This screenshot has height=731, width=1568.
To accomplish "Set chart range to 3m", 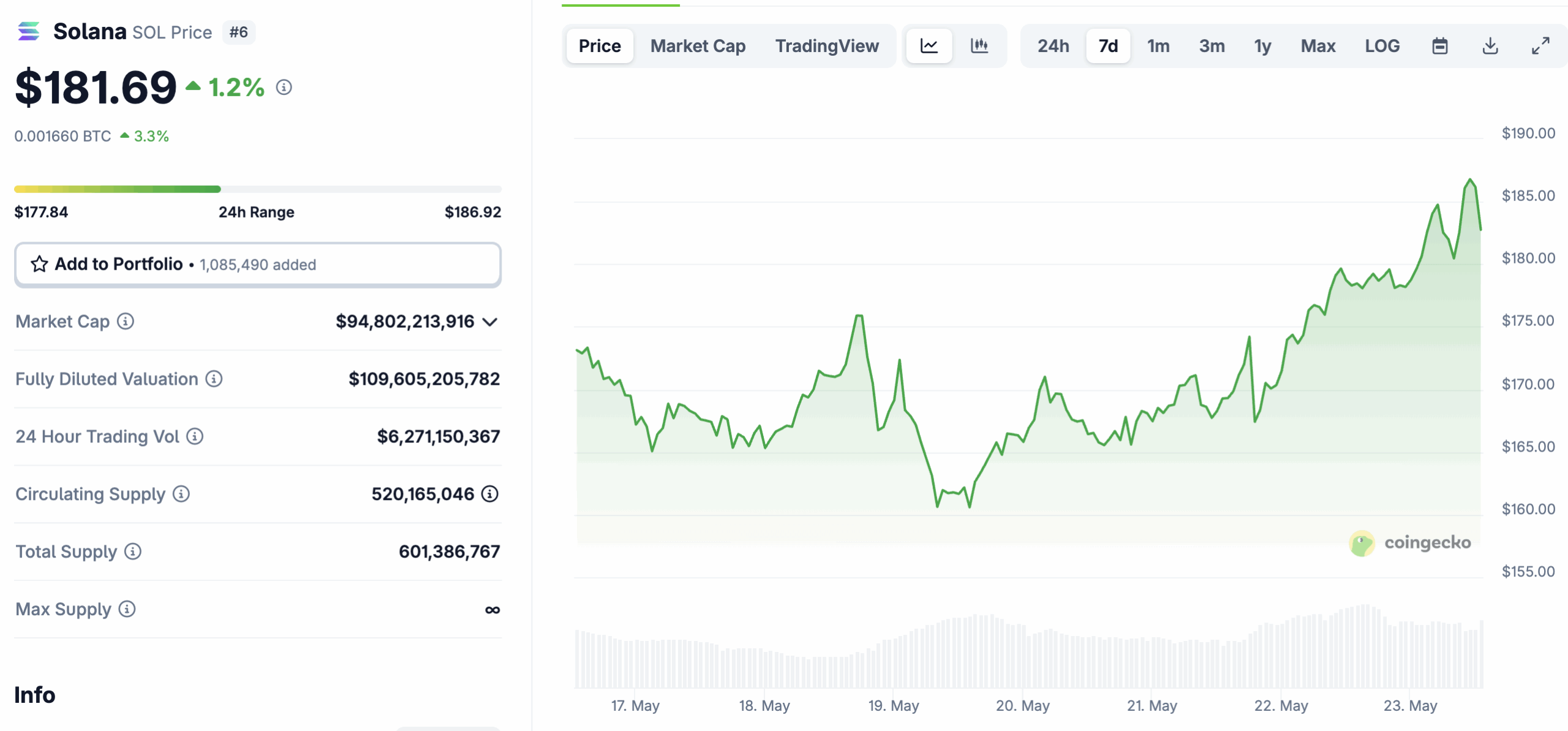I will pos(1212,46).
